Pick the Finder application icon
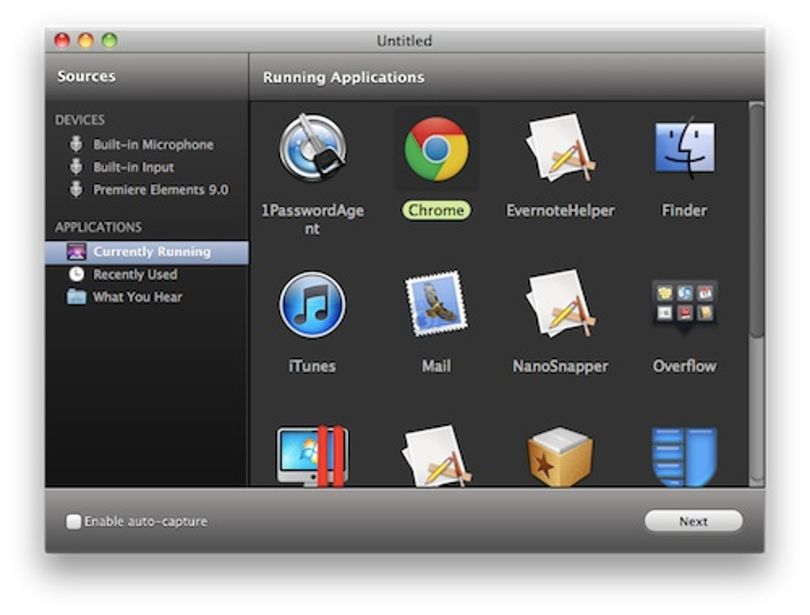Viewport: 810px width, 615px height. coord(685,147)
